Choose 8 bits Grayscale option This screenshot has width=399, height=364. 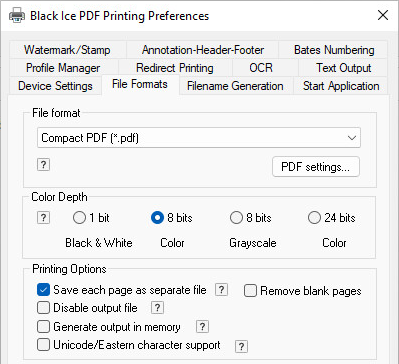[x=236, y=218]
